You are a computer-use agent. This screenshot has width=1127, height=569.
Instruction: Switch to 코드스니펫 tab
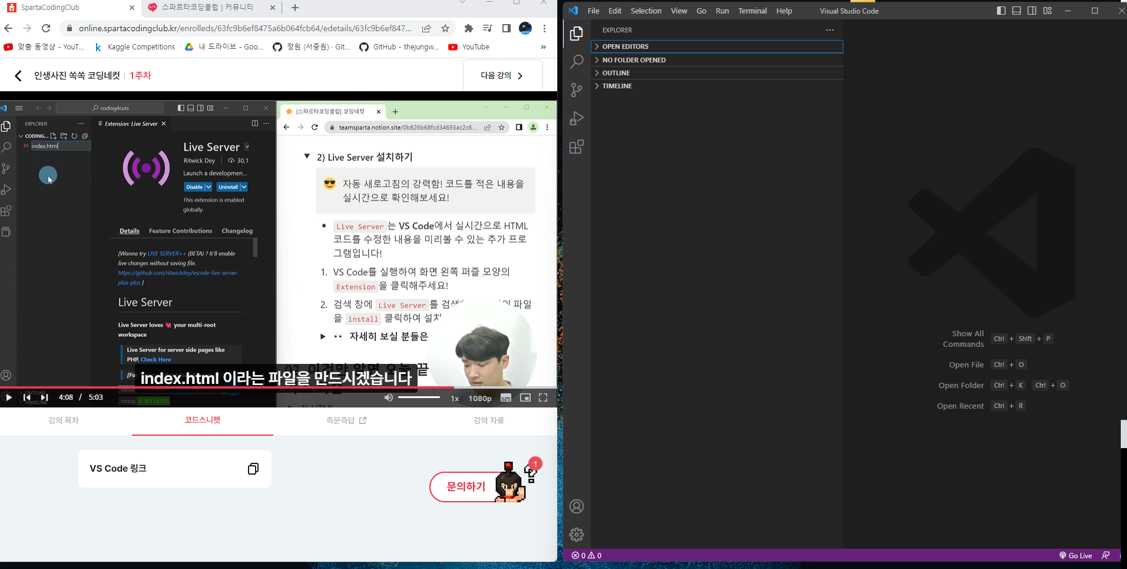click(x=203, y=420)
